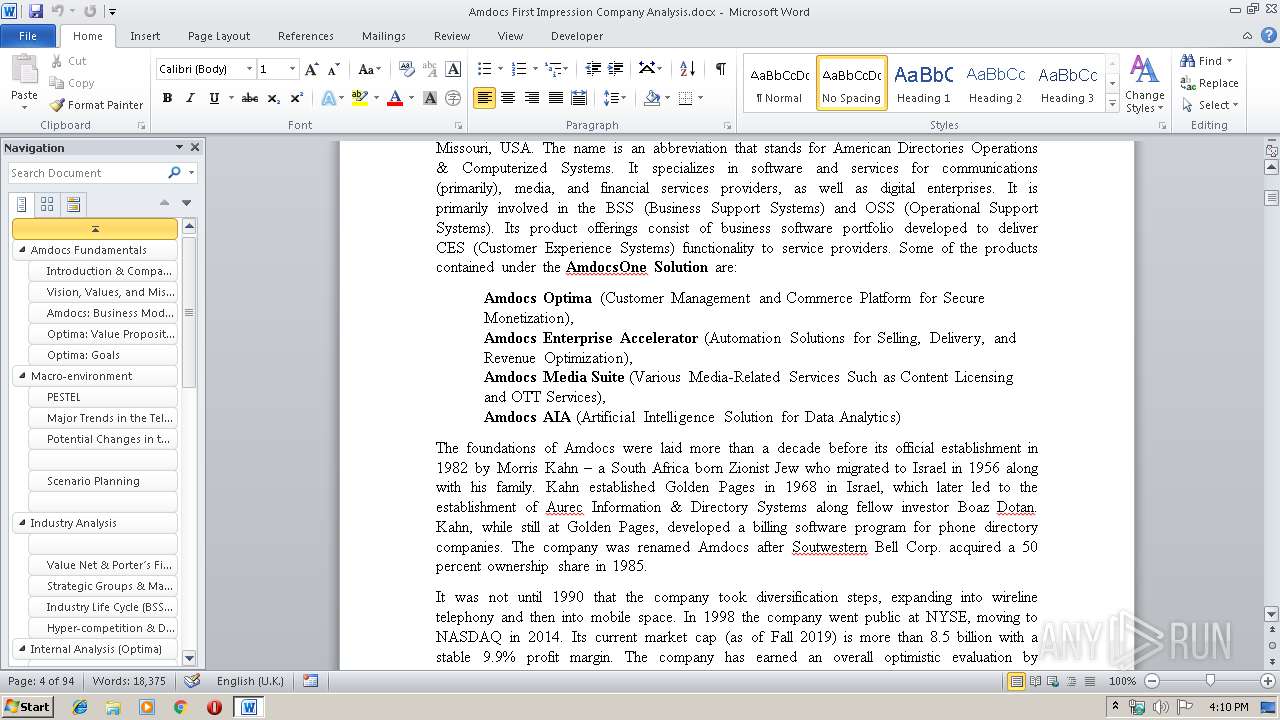The width and height of the screenshot is (1280, 720).
Task: Go to PESTEL heading
Action: pyautogui.click(x=103, y=397)
